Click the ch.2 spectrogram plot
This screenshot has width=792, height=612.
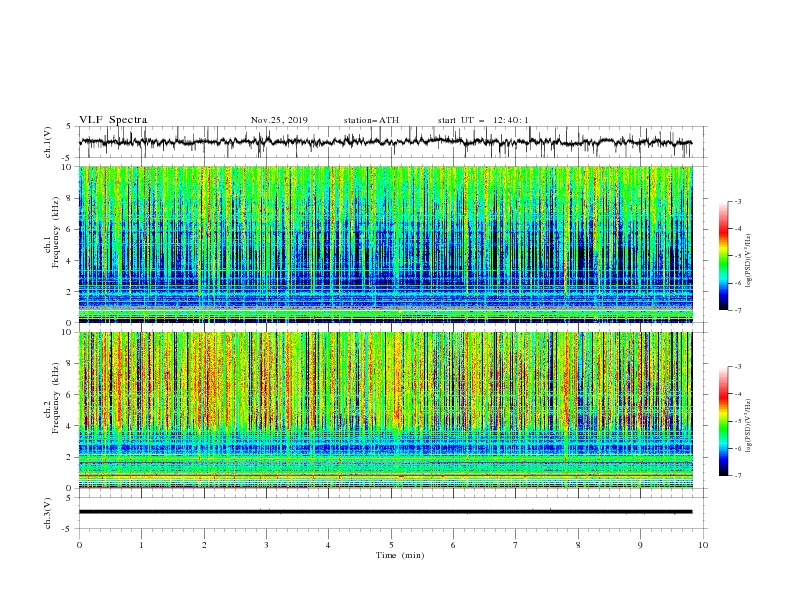[386, 410]
